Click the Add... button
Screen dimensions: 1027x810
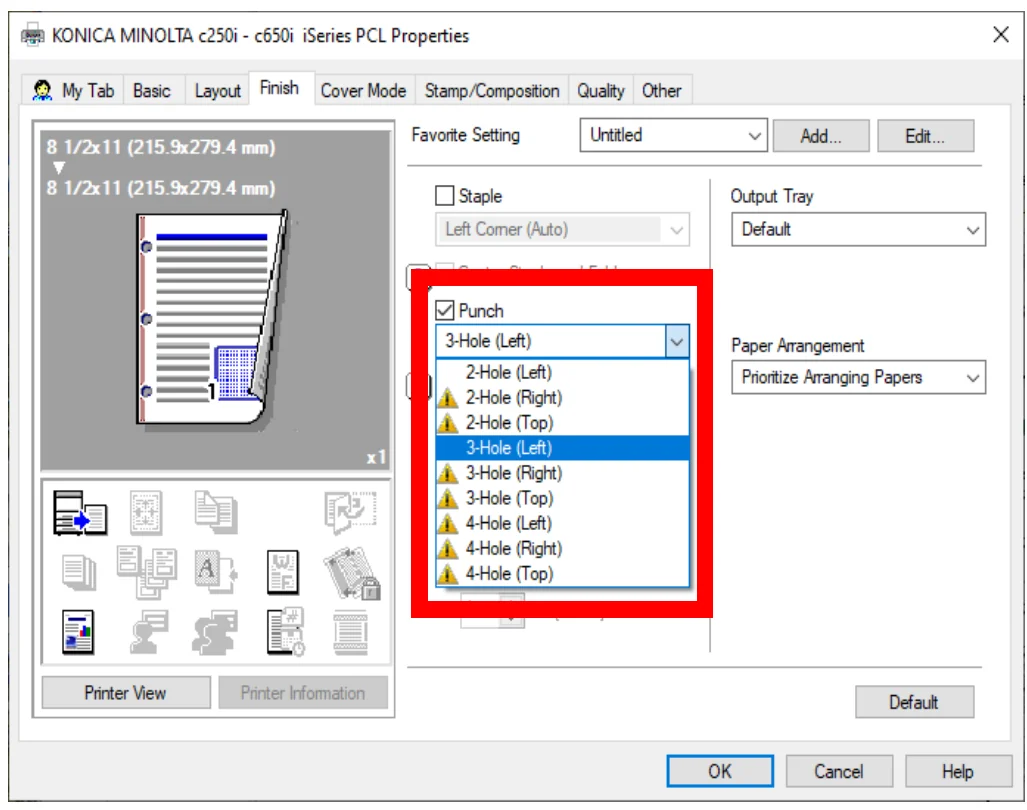coord(821,136)
